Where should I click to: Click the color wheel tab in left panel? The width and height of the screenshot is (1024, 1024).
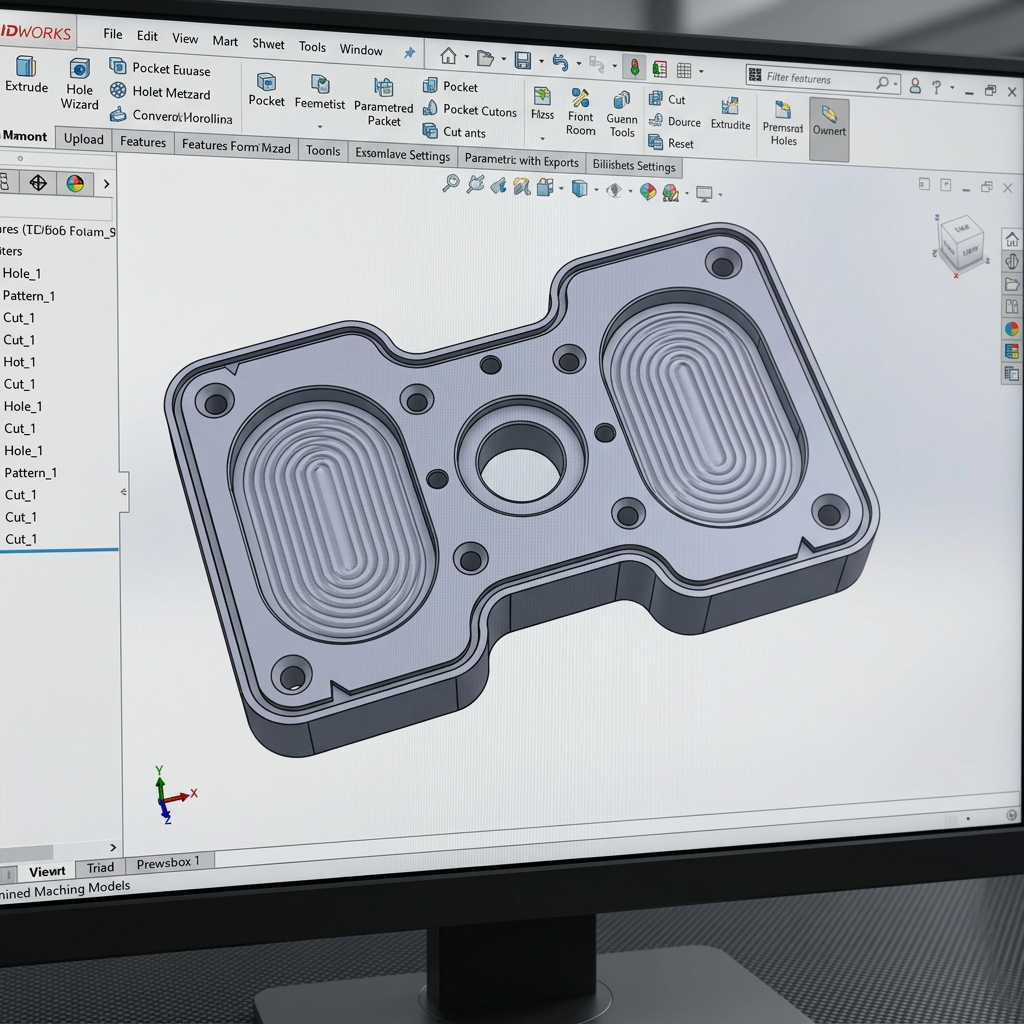(74, 184)
